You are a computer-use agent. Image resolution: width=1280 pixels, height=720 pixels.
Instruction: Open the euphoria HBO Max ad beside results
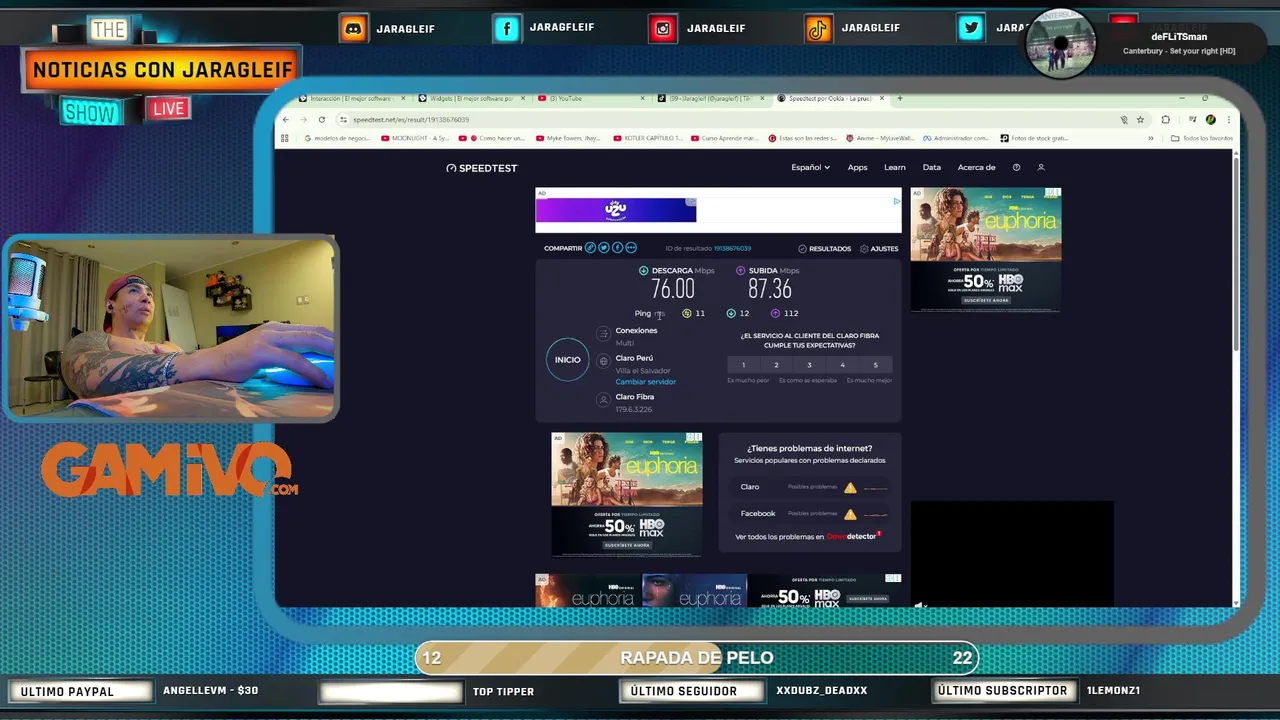(986, 250)
